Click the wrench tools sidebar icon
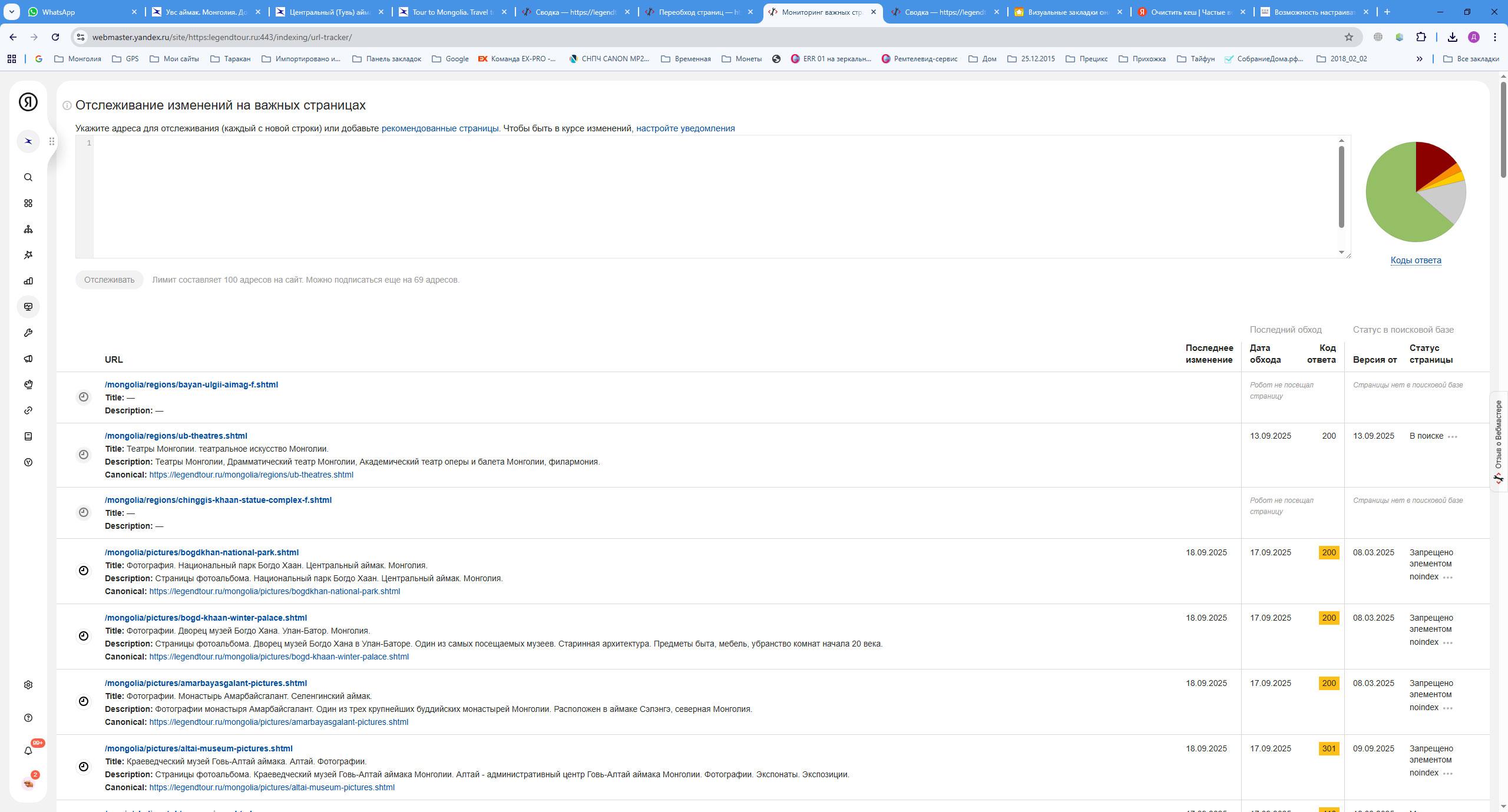Viewport: 1508px width, 812px height. pyautogui.click(x=28, y=333)
